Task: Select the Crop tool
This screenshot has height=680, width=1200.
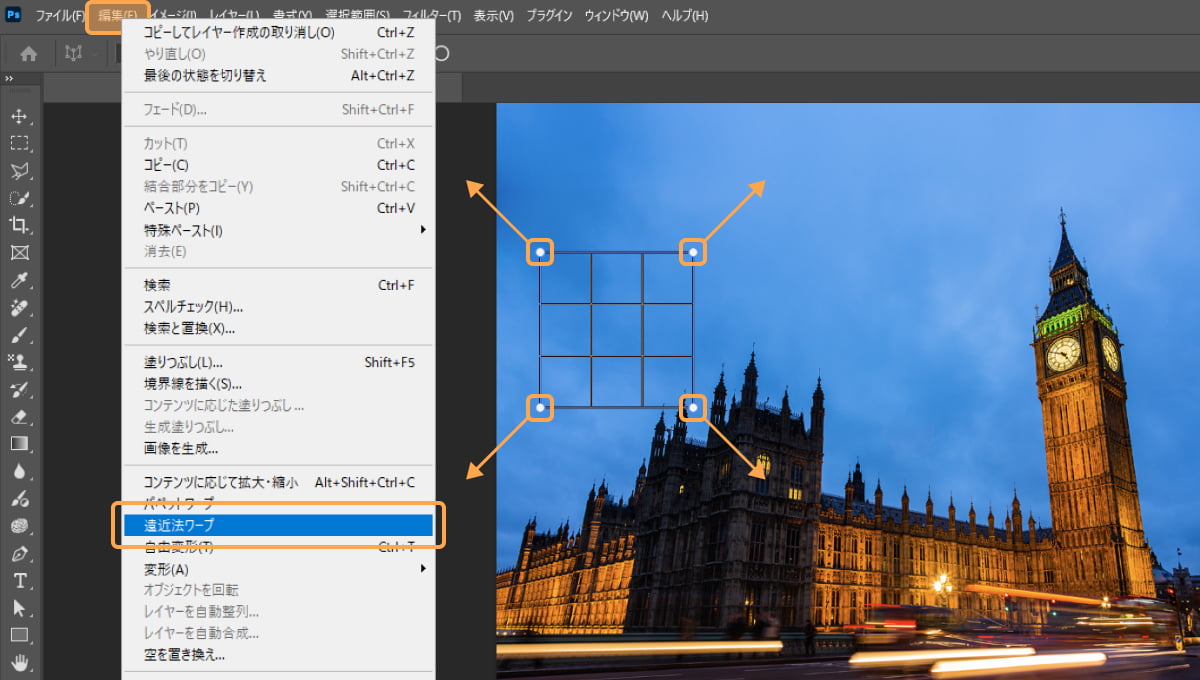Action: point(19,225)
